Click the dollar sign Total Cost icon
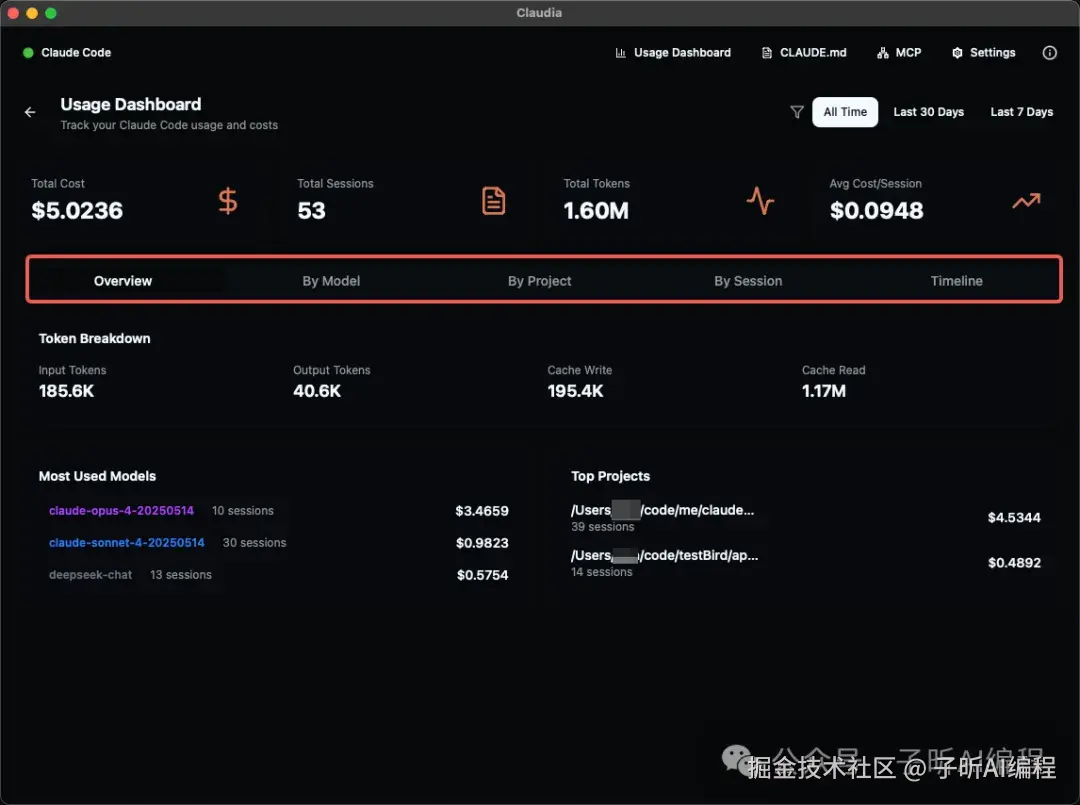Image resolution: width=1080 pixels, height=805 pixels. click(x=228, y=201)
